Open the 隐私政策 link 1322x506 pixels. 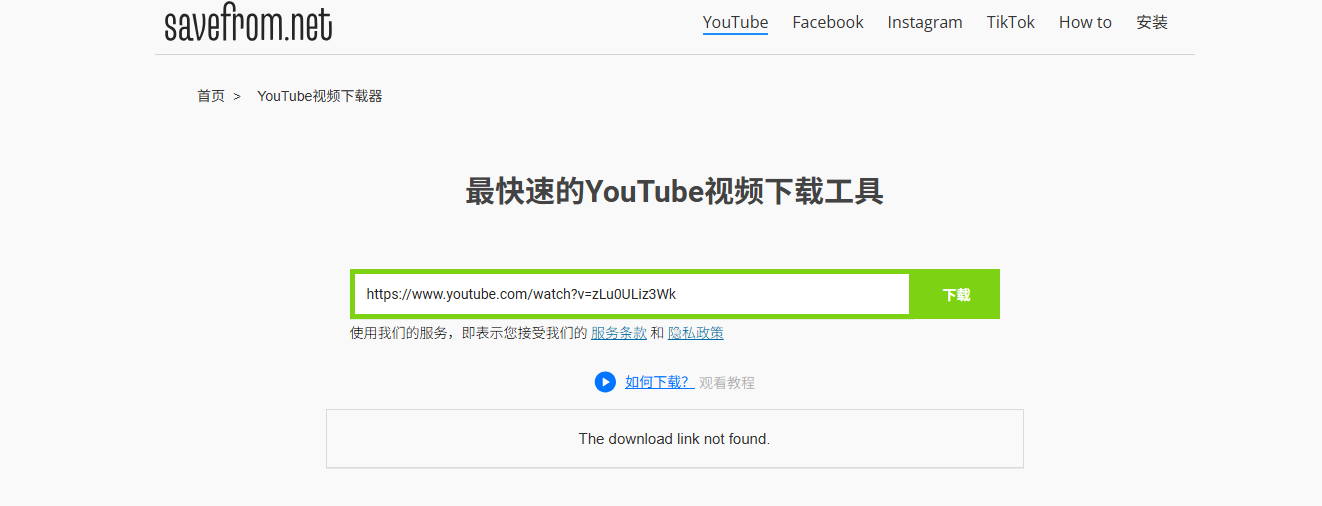click(x=695, y=333)
